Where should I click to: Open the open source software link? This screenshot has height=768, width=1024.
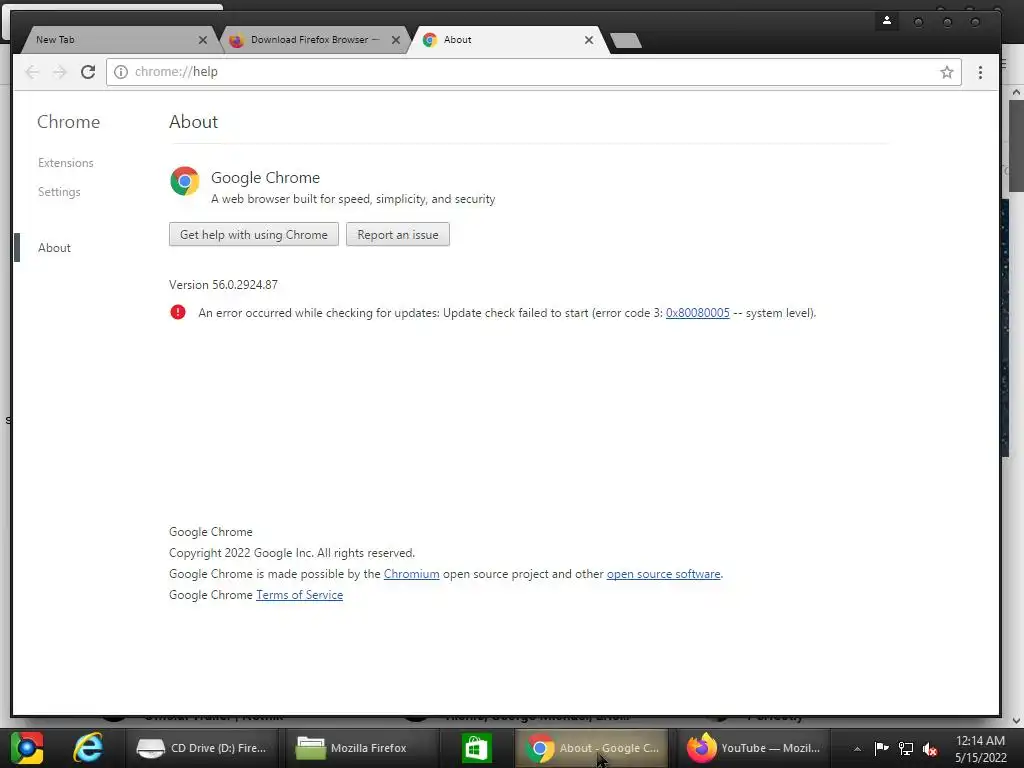[x=663, y=573]
